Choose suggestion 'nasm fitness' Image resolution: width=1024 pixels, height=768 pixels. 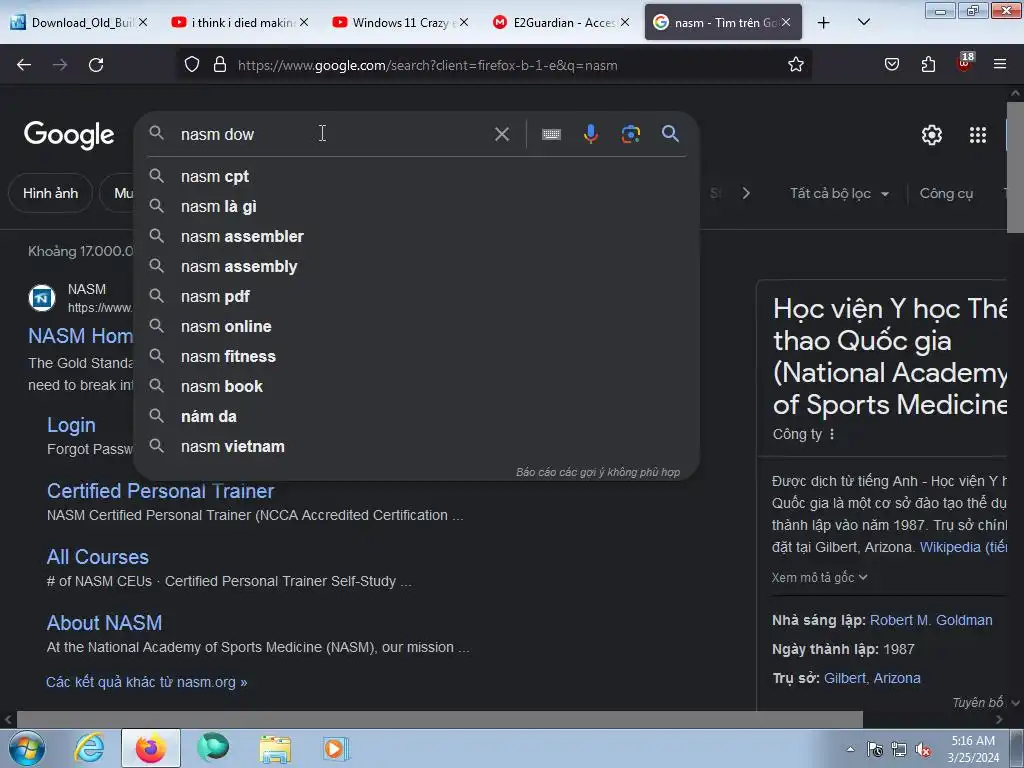[417, 357]
